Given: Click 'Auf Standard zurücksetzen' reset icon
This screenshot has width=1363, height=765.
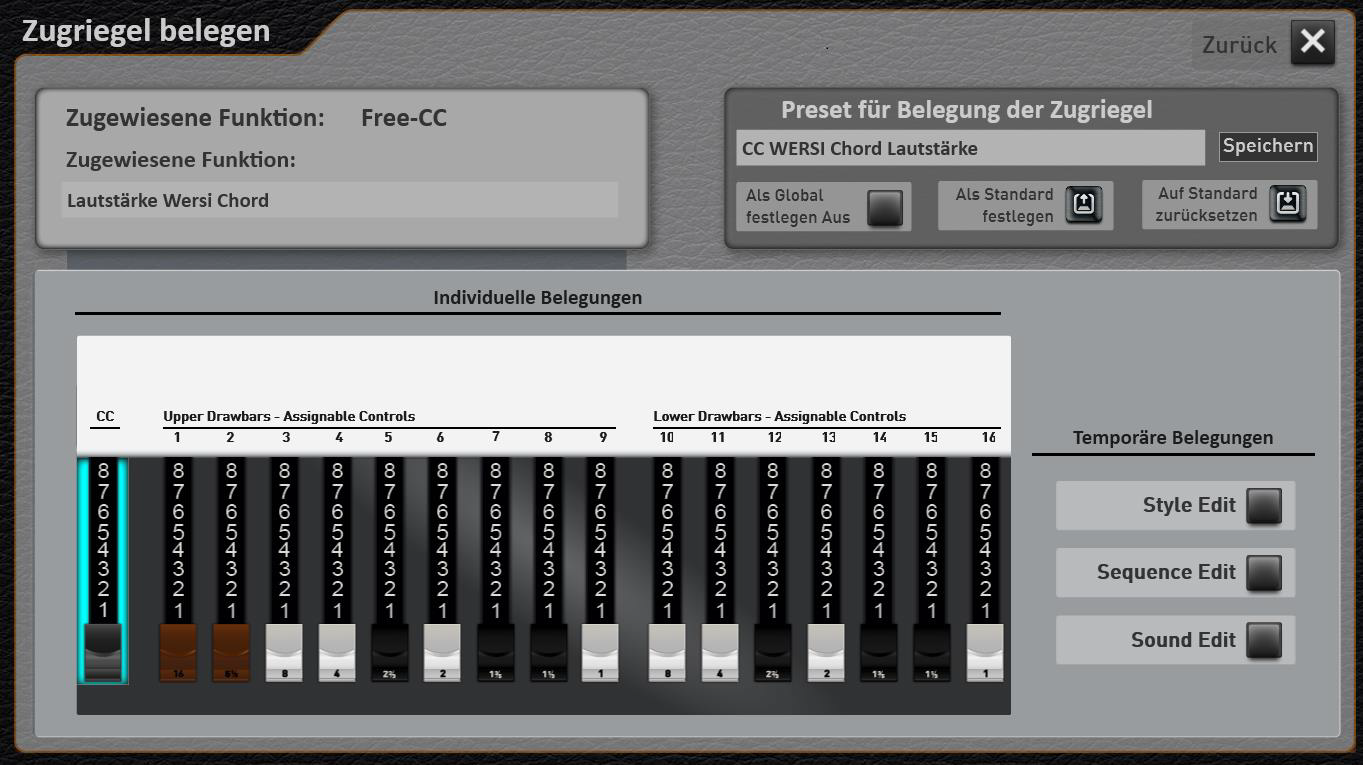Looking at the screenshot, I should coord(1288,204).
